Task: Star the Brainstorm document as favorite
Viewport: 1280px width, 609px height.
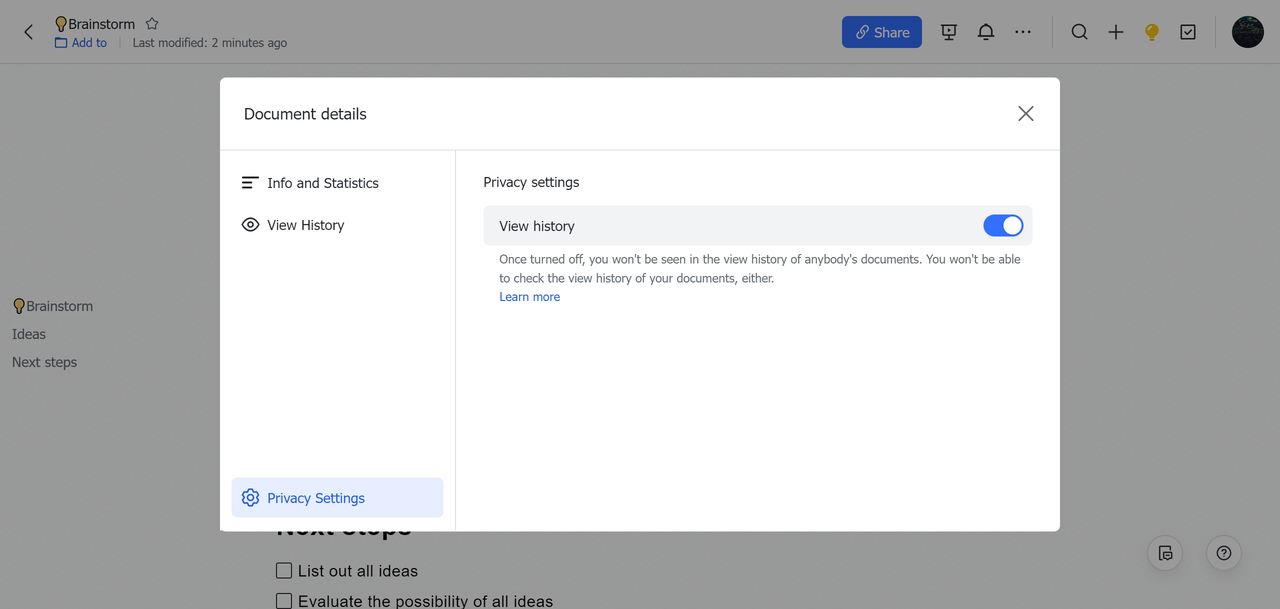Action: 152,23
